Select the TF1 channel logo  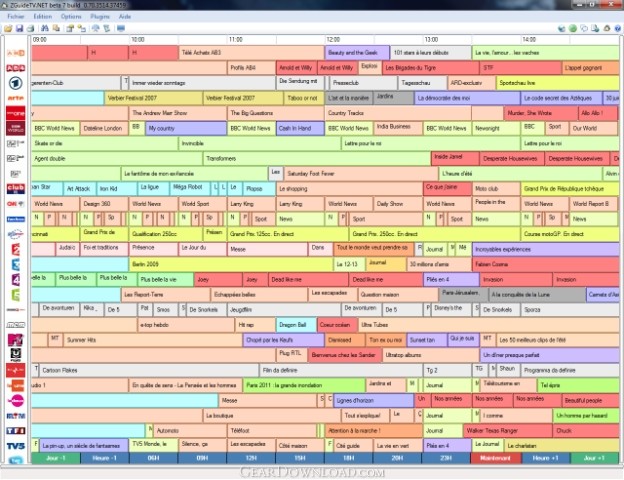pyautogui.click(x=16, y=431)
